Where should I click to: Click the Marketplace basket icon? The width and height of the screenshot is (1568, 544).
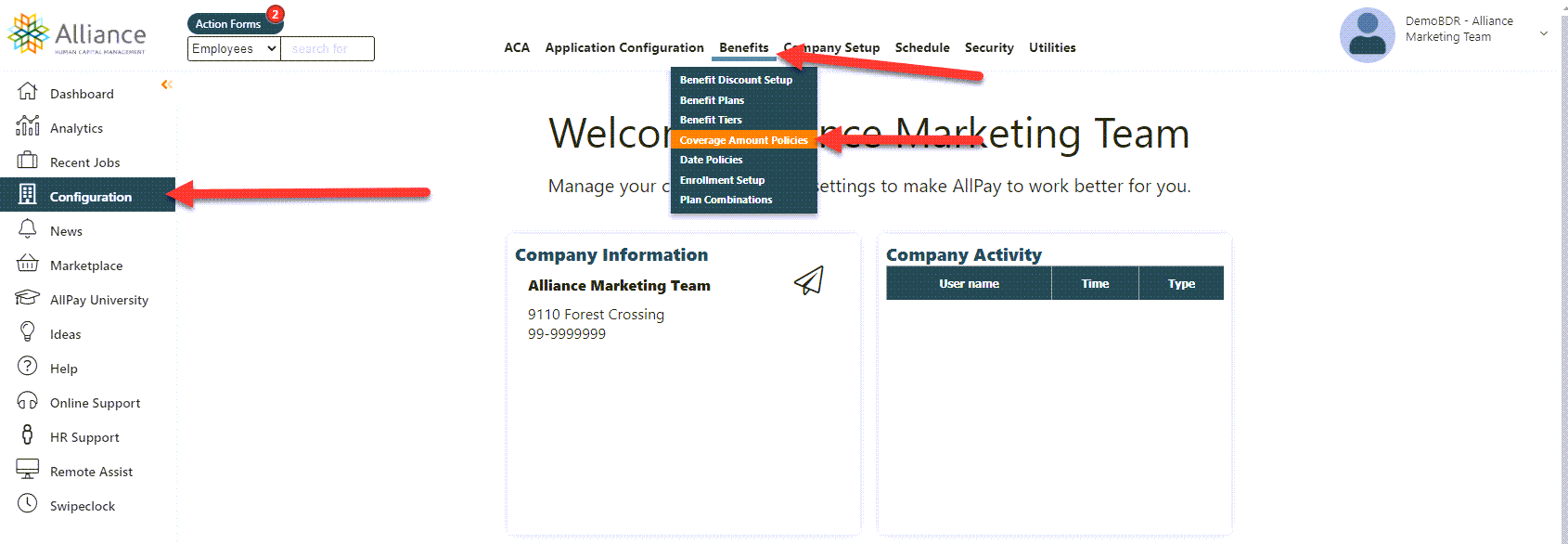coord(28,263)
